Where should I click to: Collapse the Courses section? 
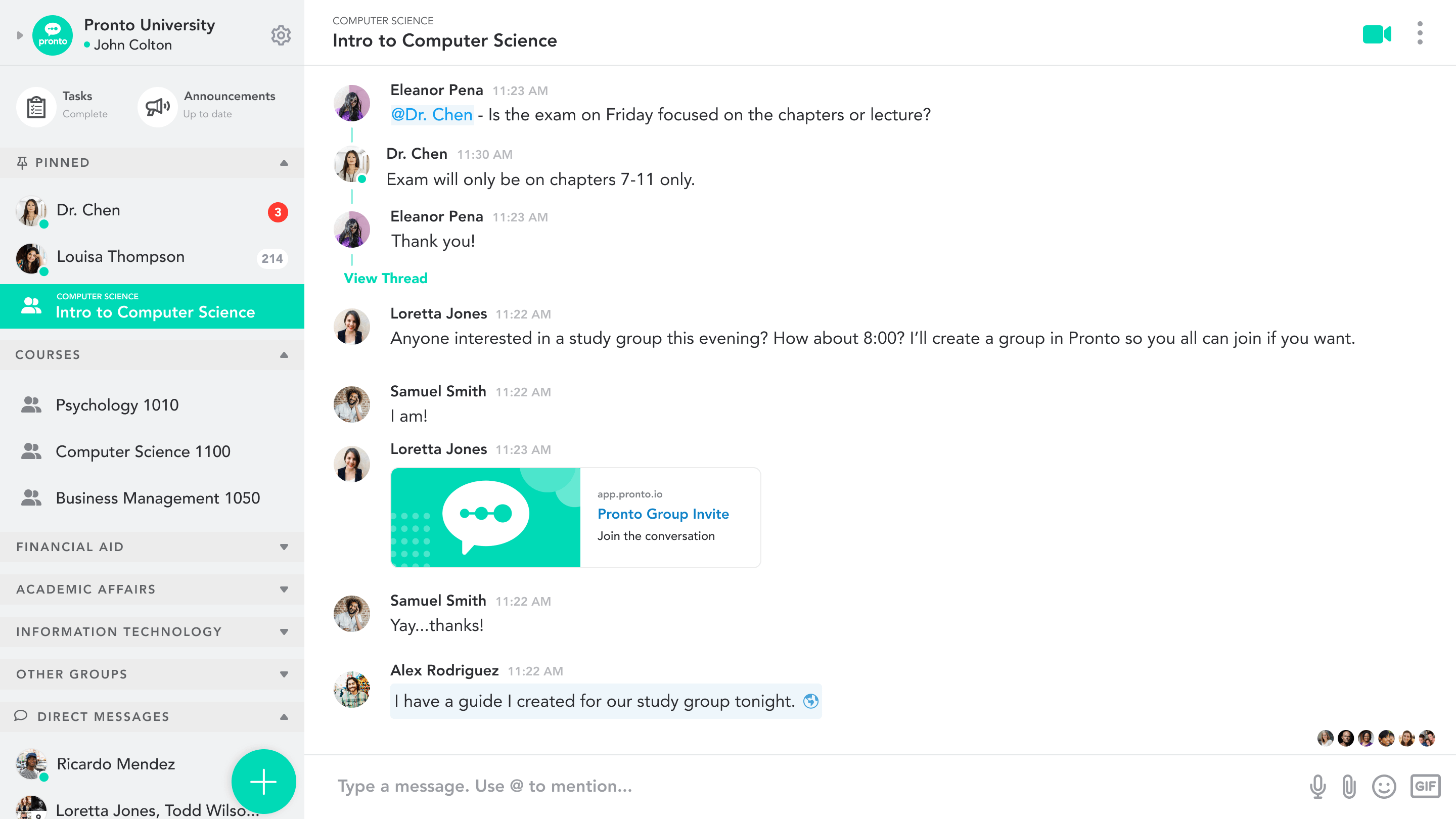tap(284, 355)
